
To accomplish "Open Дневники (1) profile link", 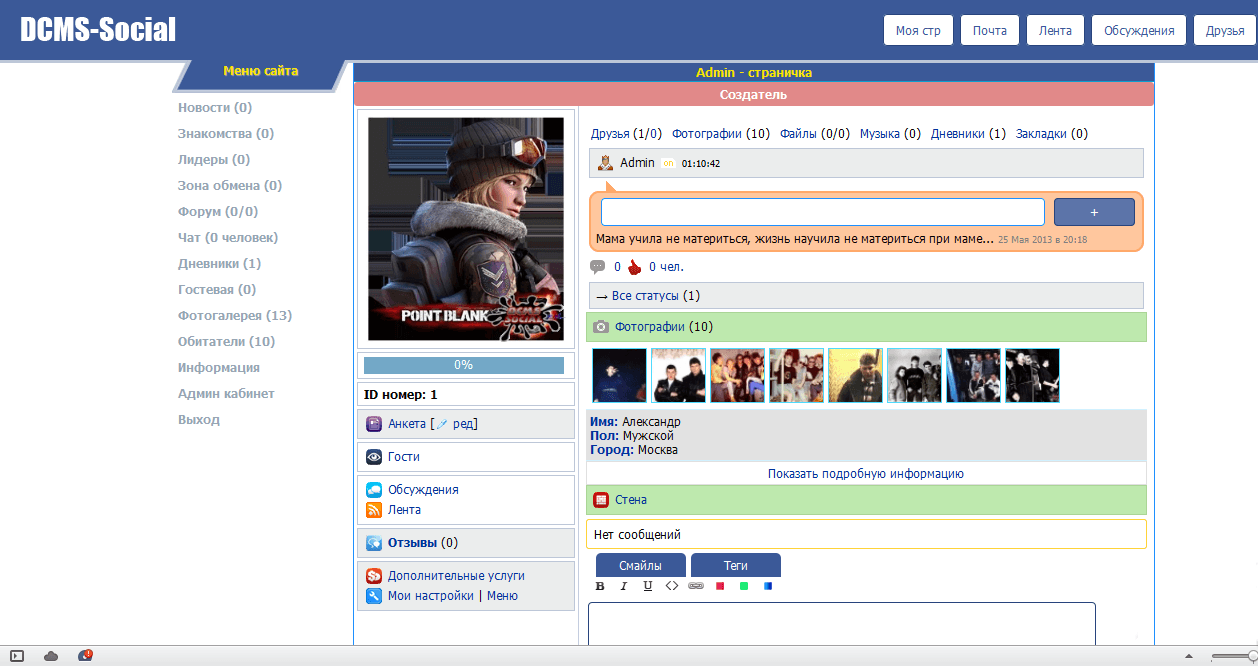I will [968, 134].
